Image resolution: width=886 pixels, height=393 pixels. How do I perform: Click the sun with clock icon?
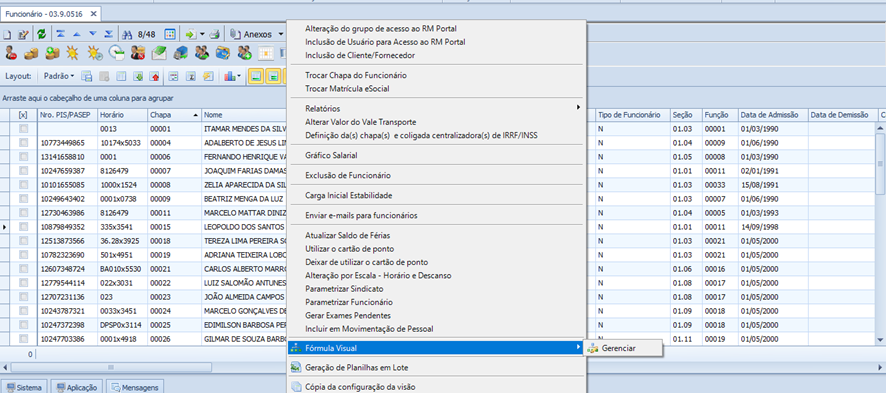tap(94, 53)
